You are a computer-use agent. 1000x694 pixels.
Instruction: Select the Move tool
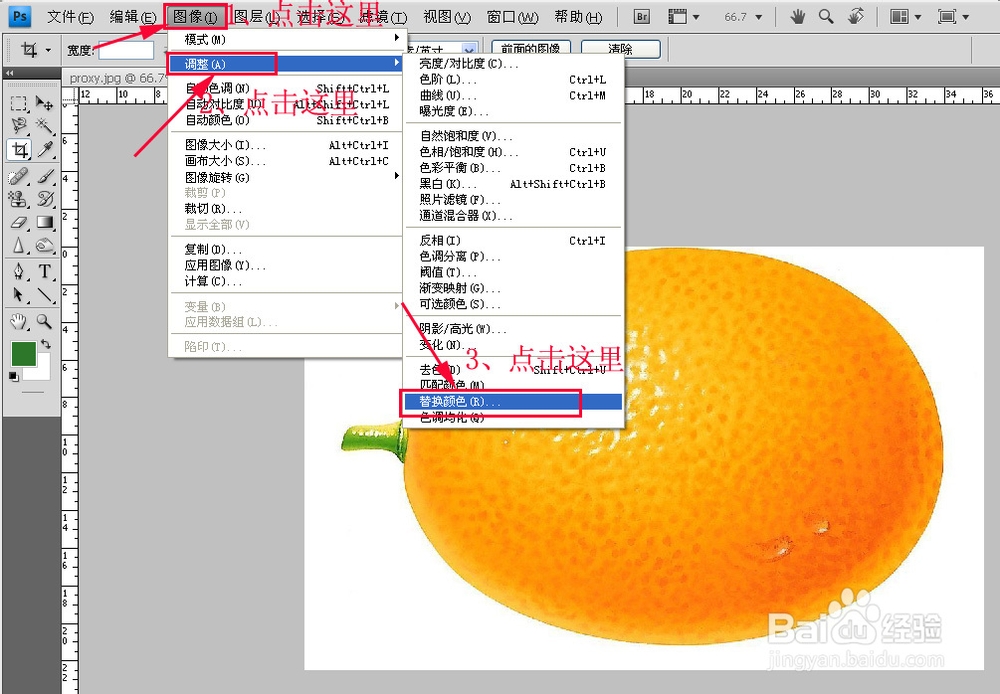[x=45, y=104]
